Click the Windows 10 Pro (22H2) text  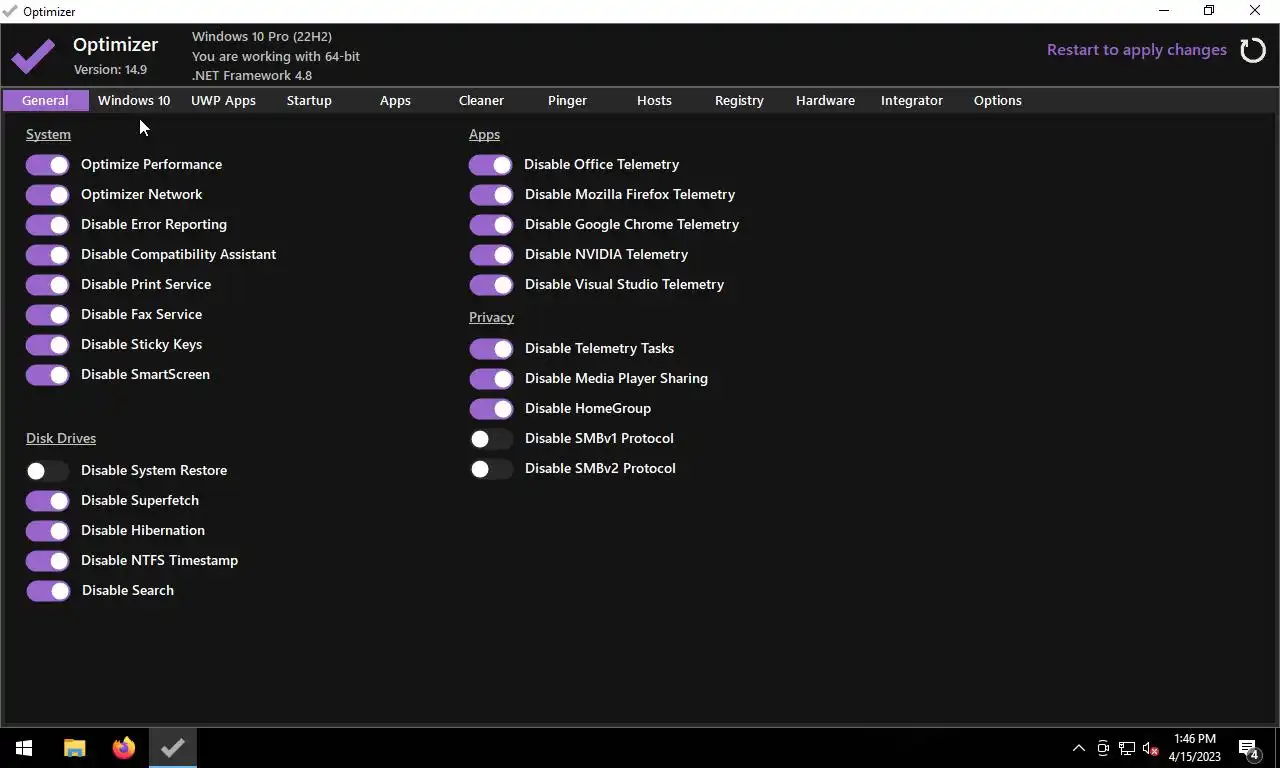click(262, 37)
